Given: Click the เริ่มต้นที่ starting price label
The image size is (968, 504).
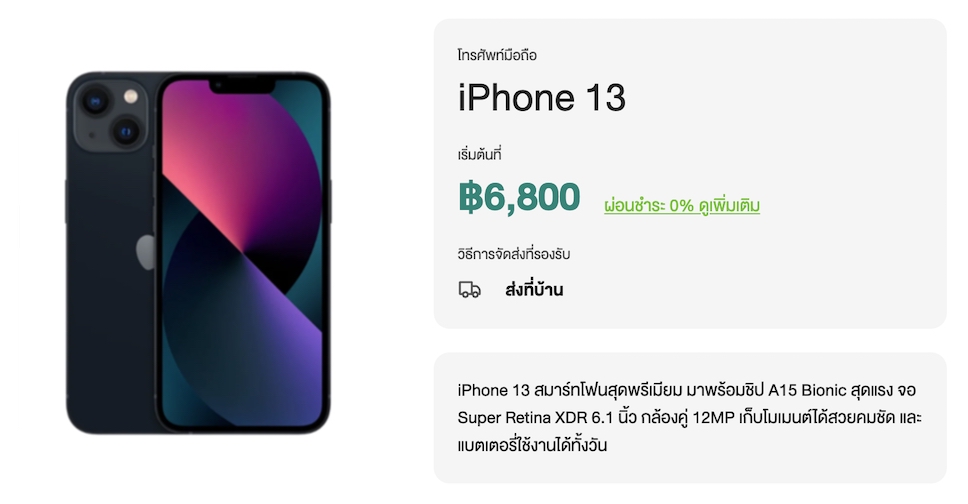Looking at the screenshot, I should tap(479, 154).
